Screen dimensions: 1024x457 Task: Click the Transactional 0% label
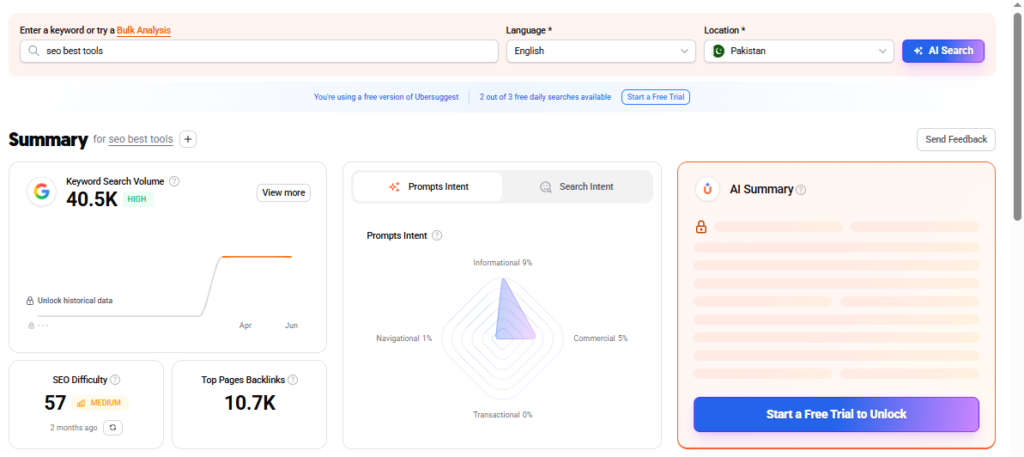503,415
